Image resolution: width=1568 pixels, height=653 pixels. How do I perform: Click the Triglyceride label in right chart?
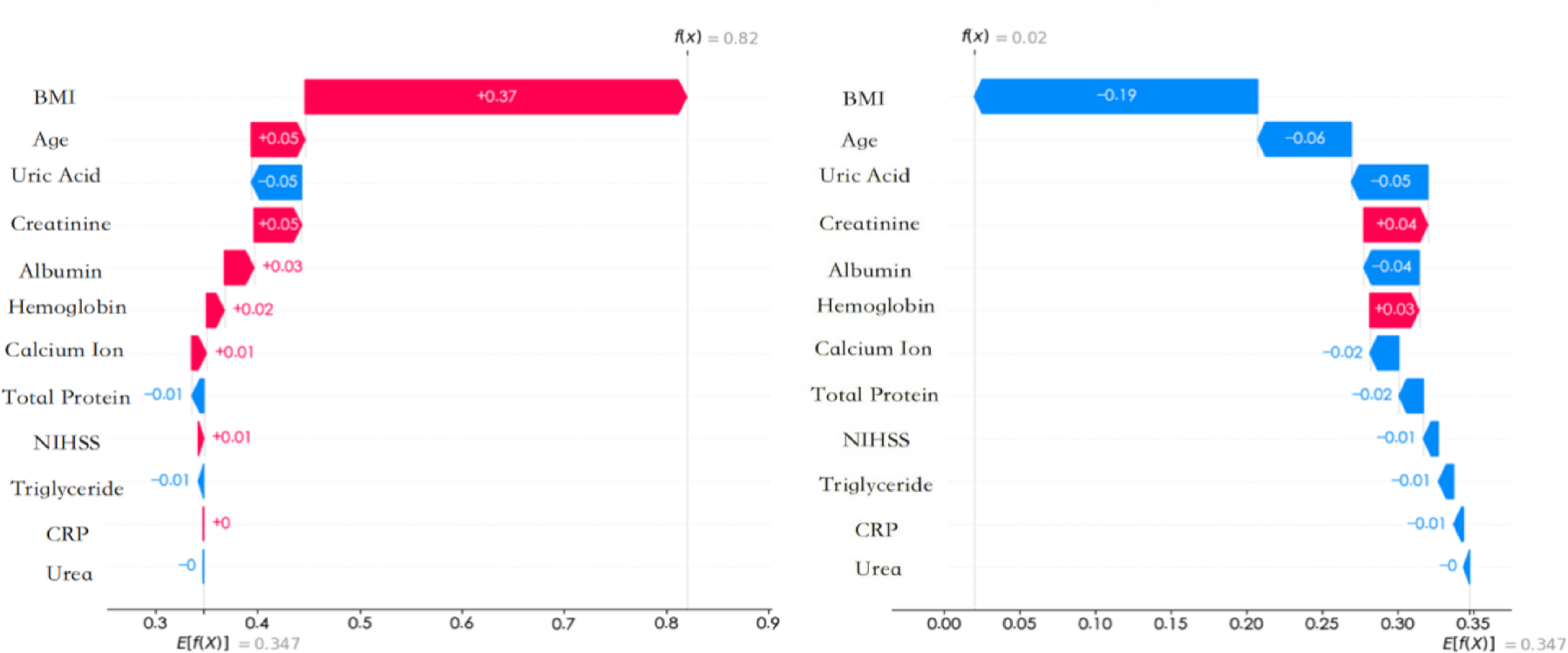875,485
